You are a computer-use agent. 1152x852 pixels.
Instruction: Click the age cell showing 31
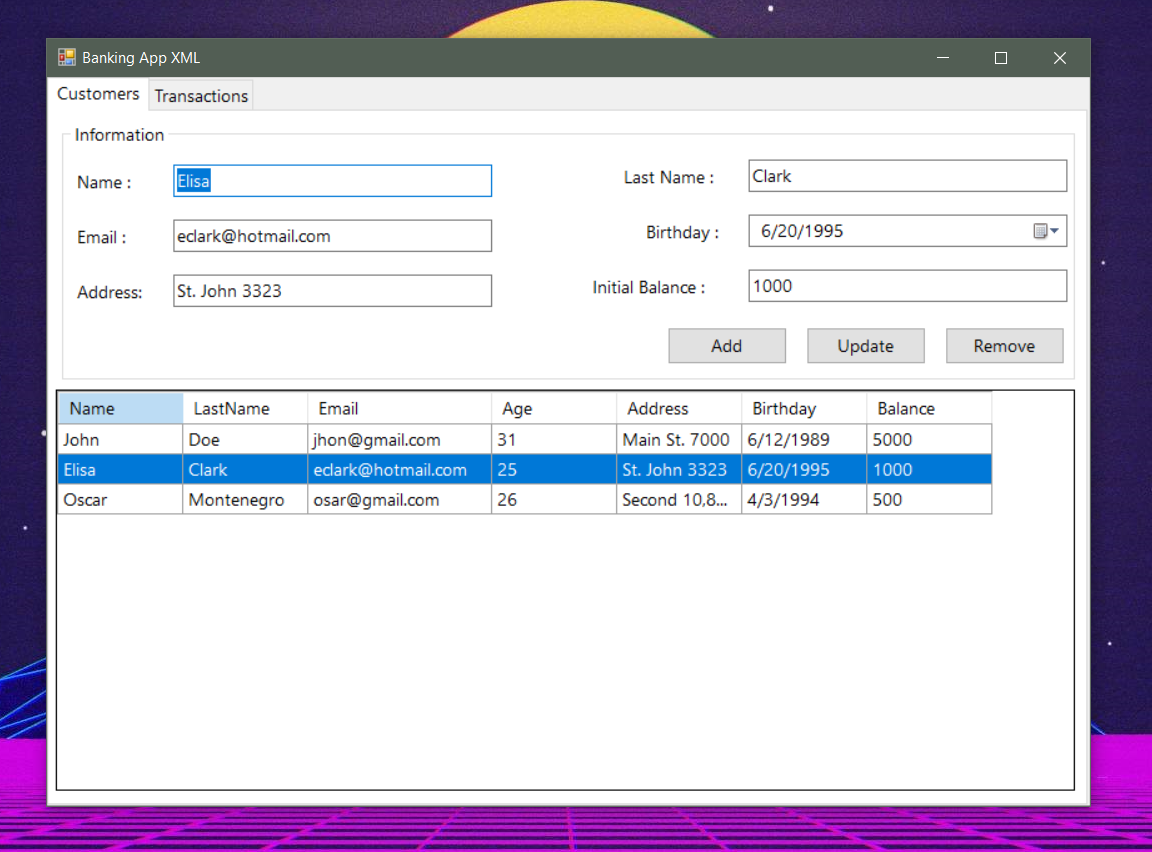tap(553, 439)
